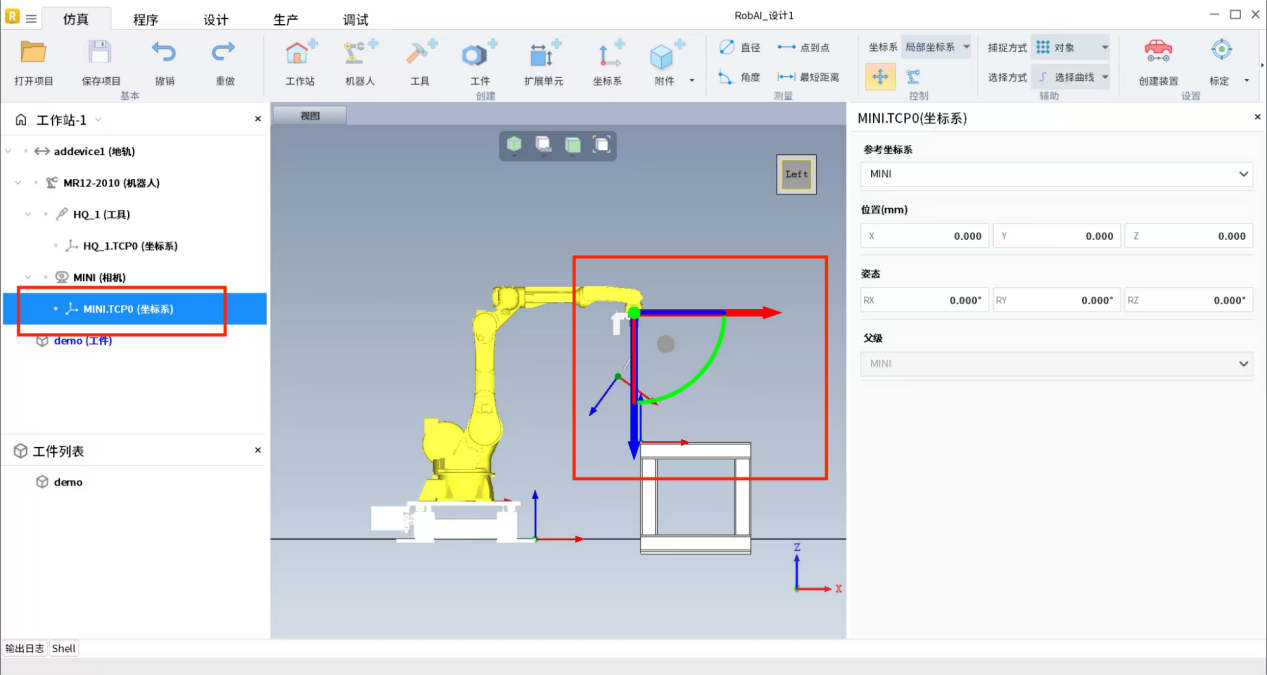Screen dimensions: 1267x675
Task: Click the 机器人 robot create icon
Action: 359,56
